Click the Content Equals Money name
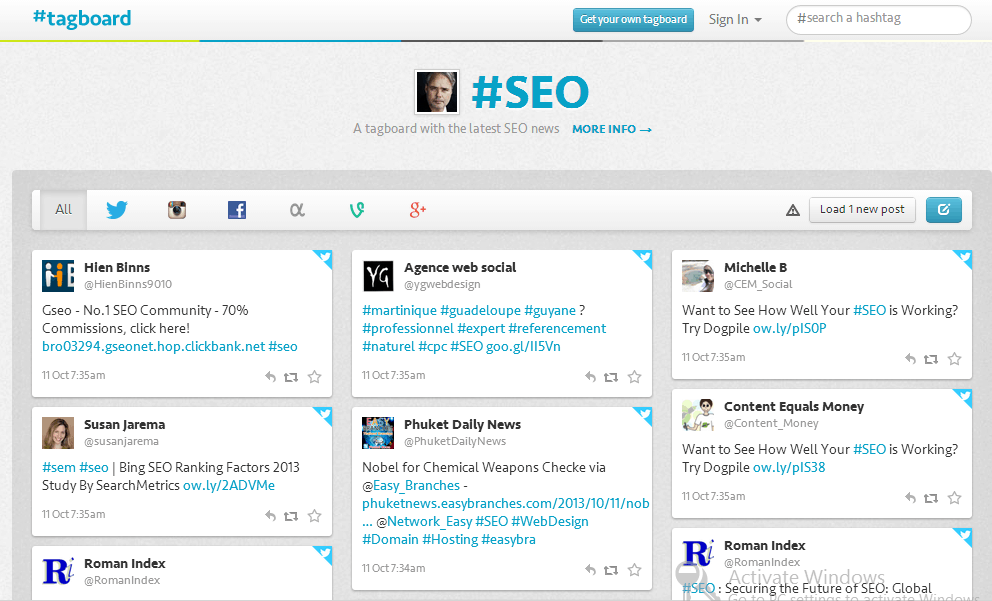This screenshot has height=601, width=992. pos(794,407)
